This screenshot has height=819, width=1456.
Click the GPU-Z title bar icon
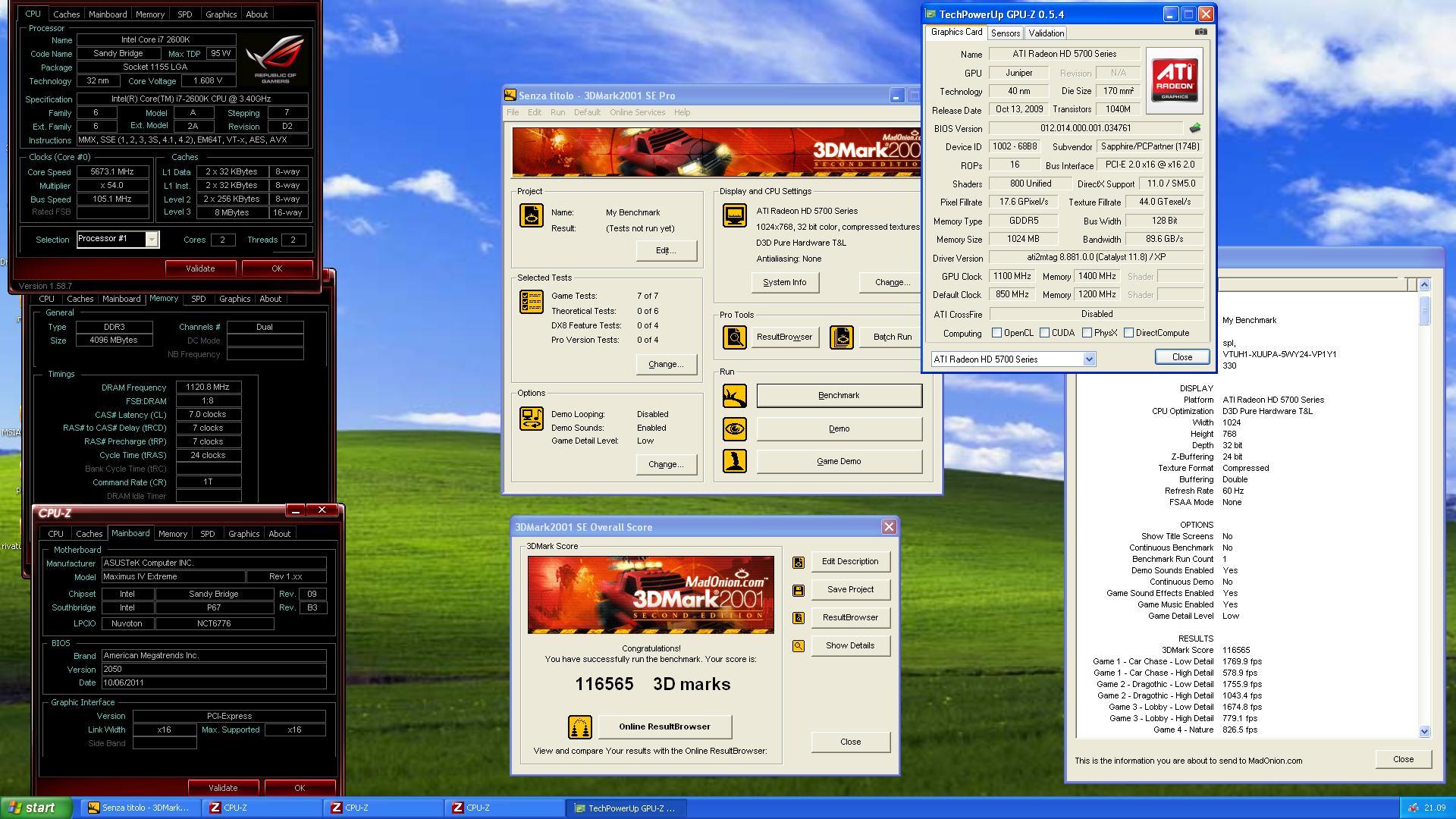(931, 14)
